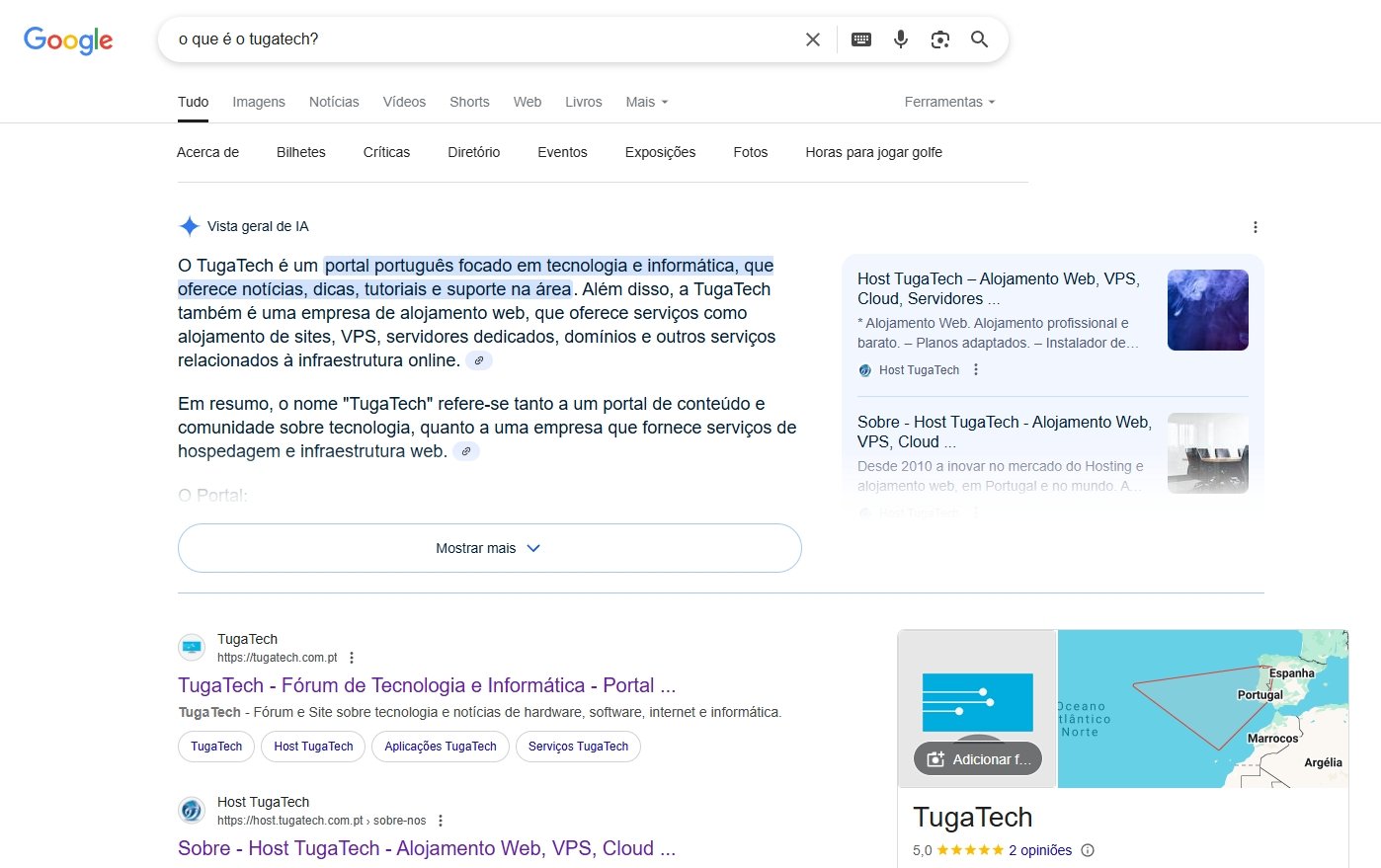Open the map of Portugal in knowledge panel
The height and width of the screenshot is (868, 1381).
click(1203, 709)
